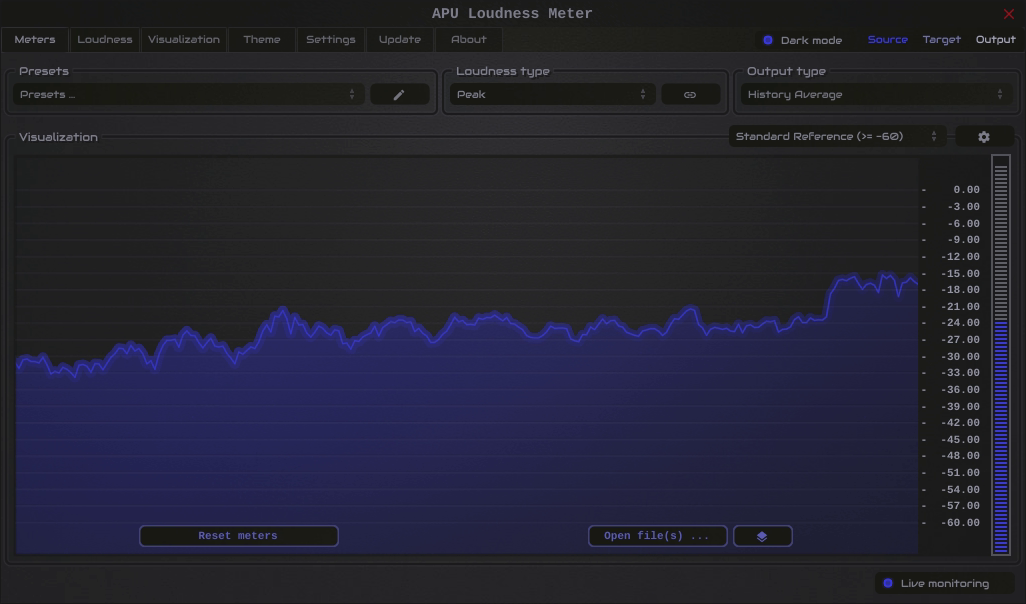Click the Reset meters button
Screen dimensions: 1026x604
click(x=238, y=536)
